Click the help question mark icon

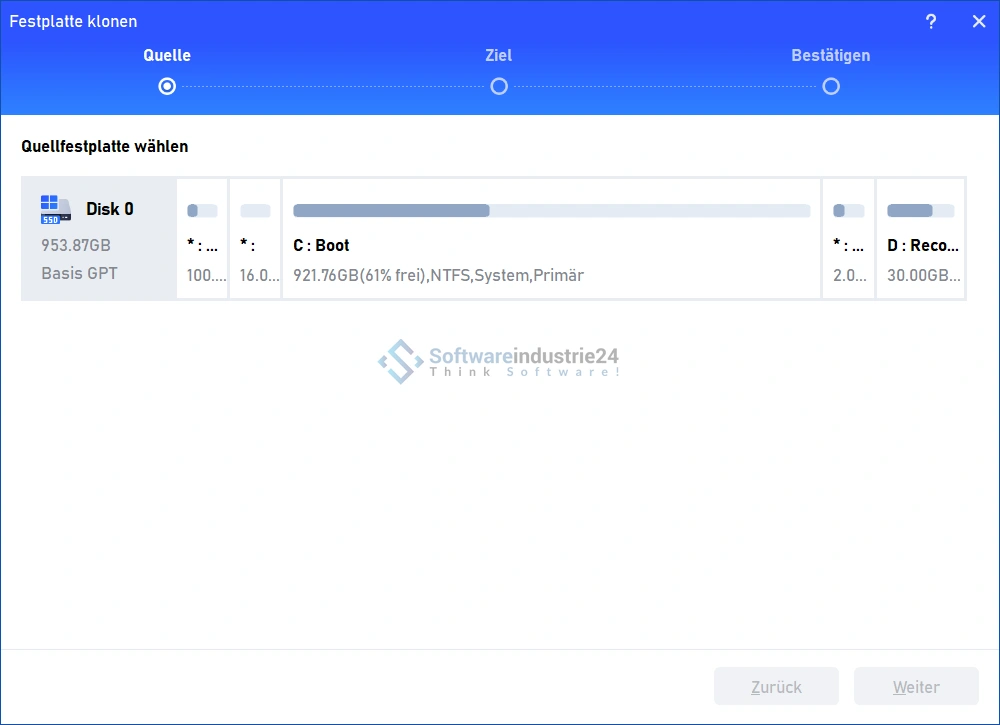(931, 21)
